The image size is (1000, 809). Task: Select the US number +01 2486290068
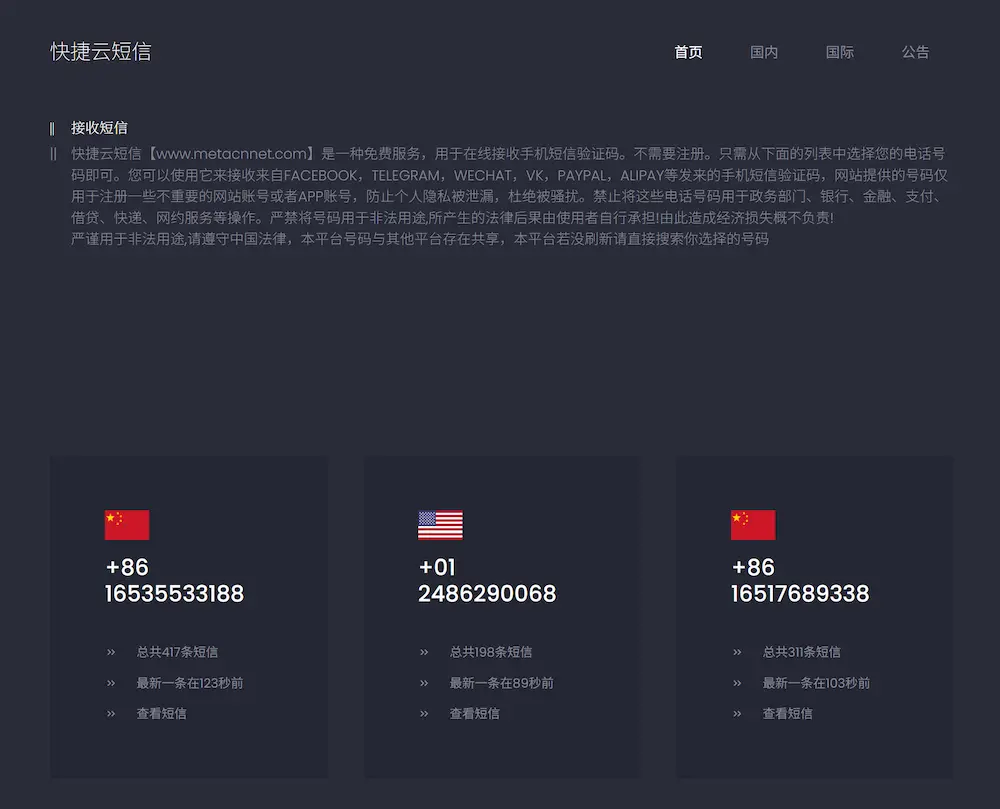click(x=487, y=581)
